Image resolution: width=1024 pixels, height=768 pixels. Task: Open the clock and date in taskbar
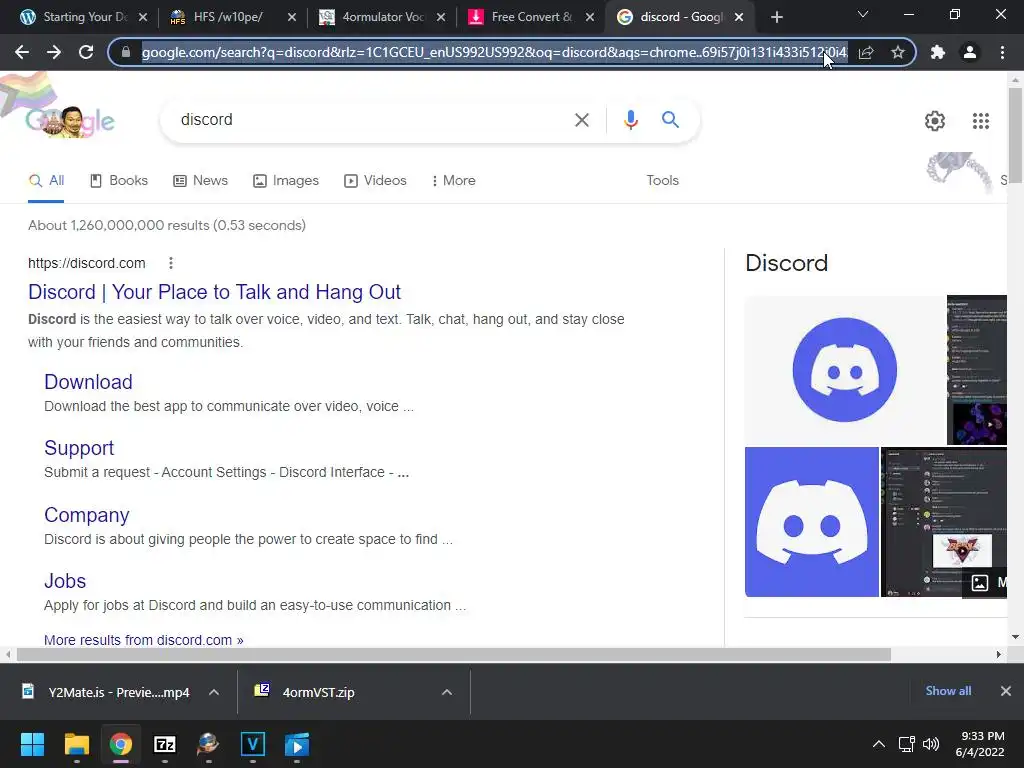(x=980, y=744)
